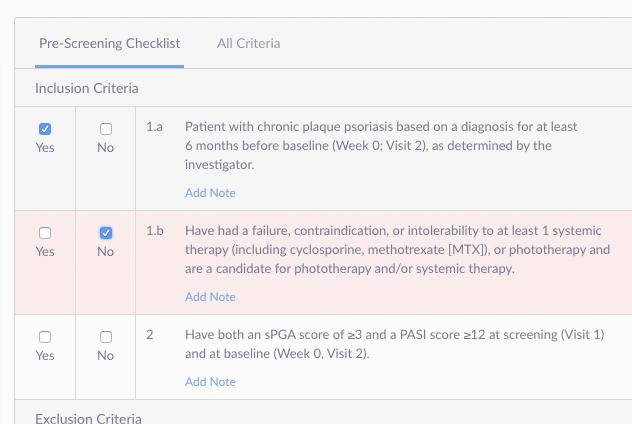Add Note to chronic plaque psoriasis criterion

click(210, 193)
